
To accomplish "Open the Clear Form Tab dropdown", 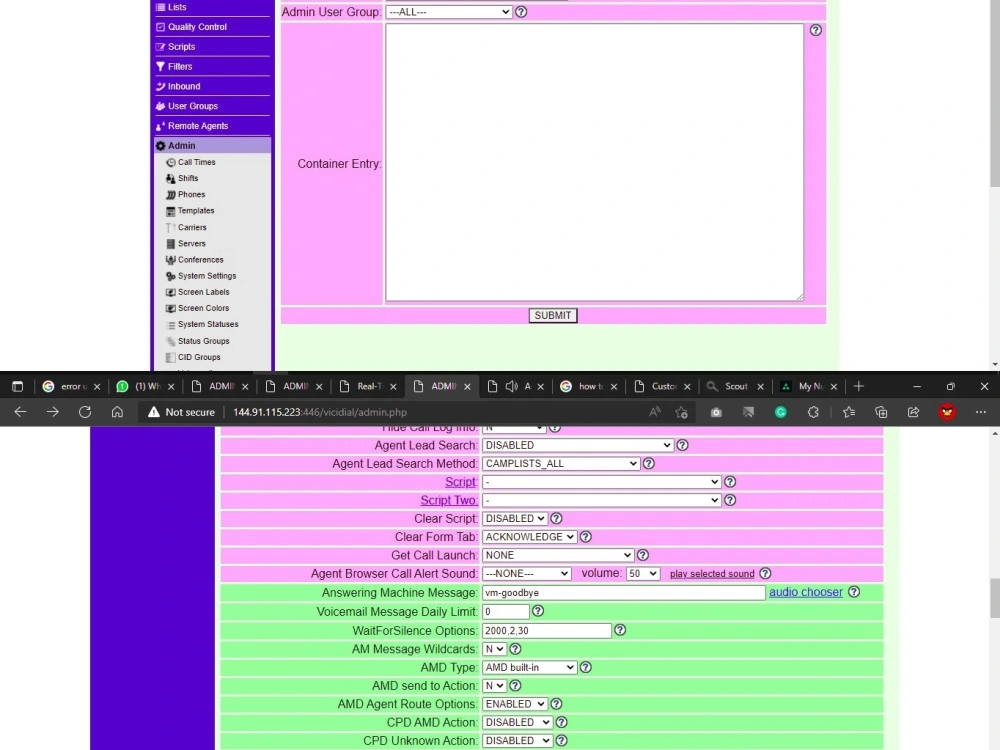I will [529, 537].
